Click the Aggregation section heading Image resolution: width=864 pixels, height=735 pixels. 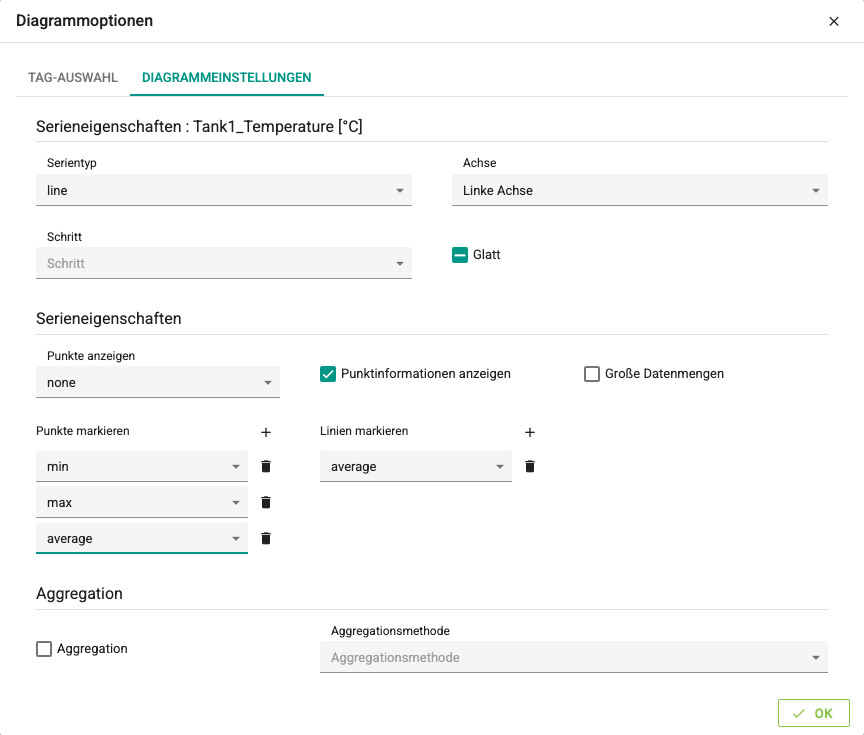pos(79,593)
